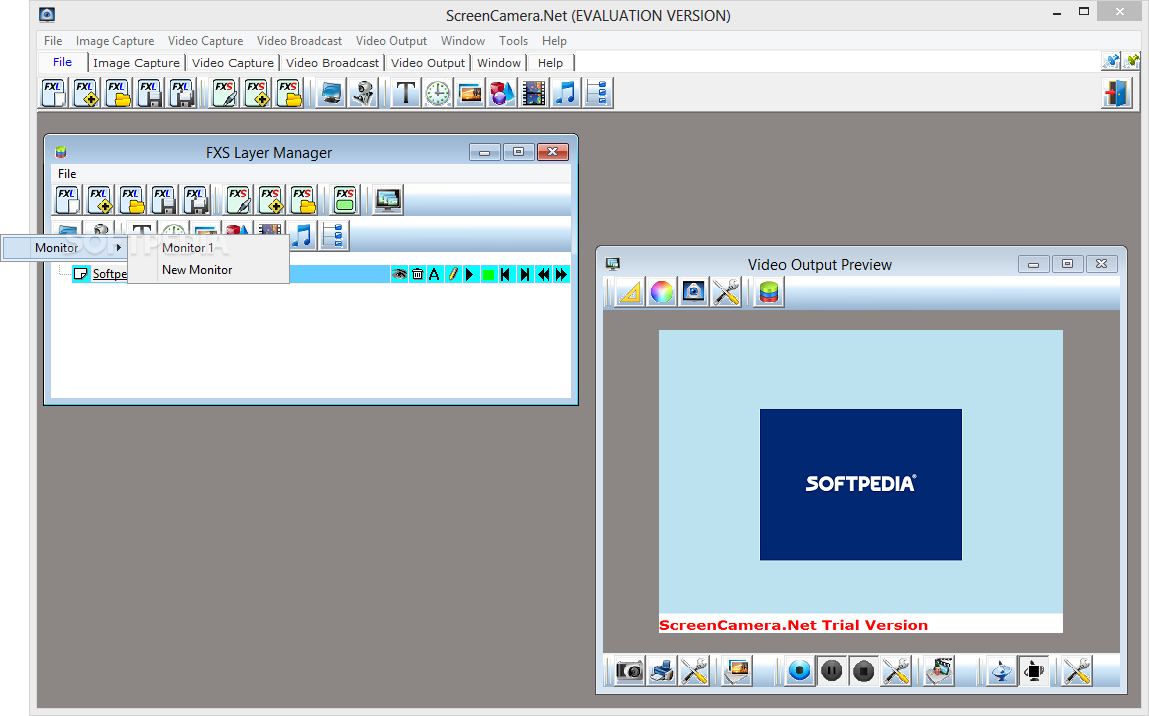Image resolution: width=1149 pixels, height=716 pixels.
Task: Click the picture layer icon in main toolbar
Action: pyautogui.click(x=470, y=94)
